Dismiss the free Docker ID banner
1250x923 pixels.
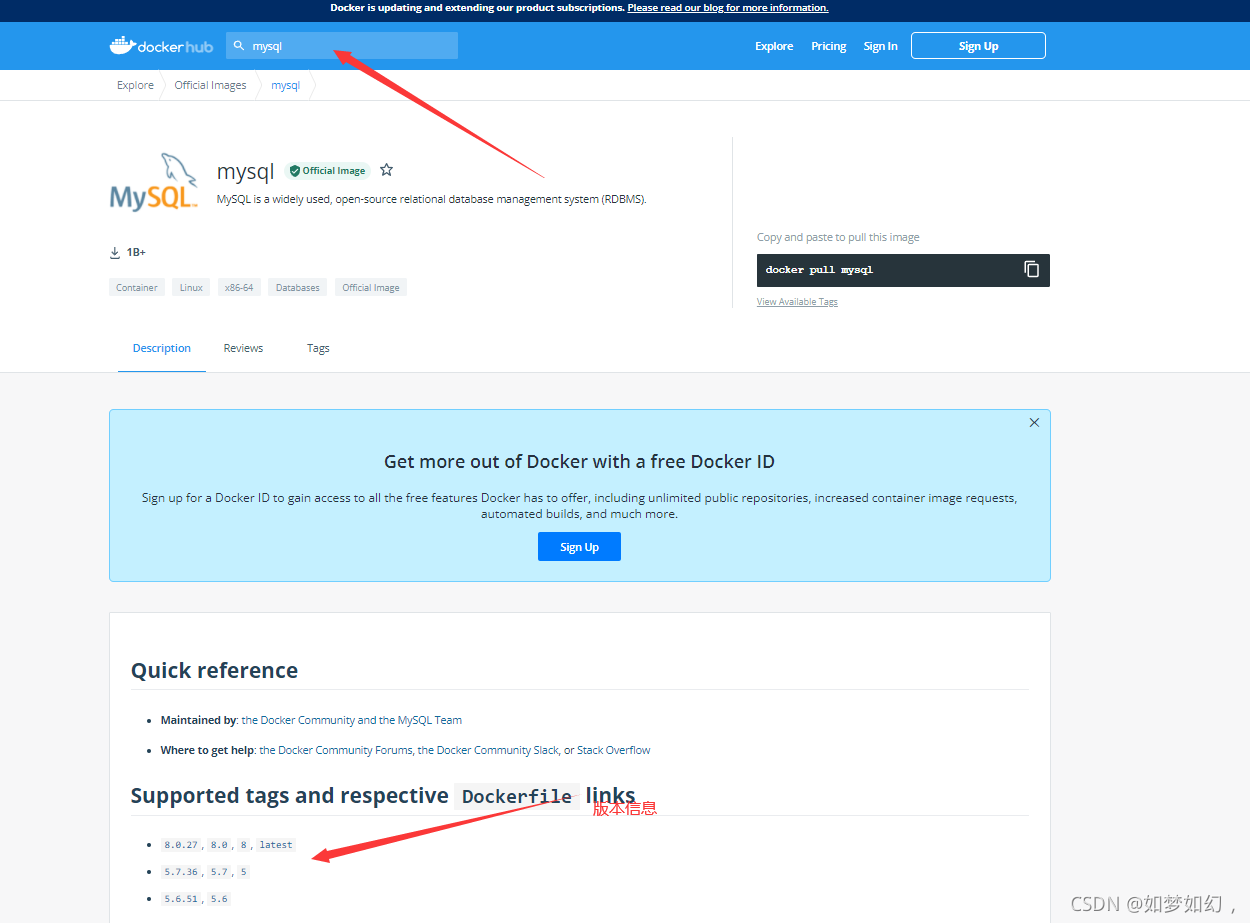tap(1034, 423)
